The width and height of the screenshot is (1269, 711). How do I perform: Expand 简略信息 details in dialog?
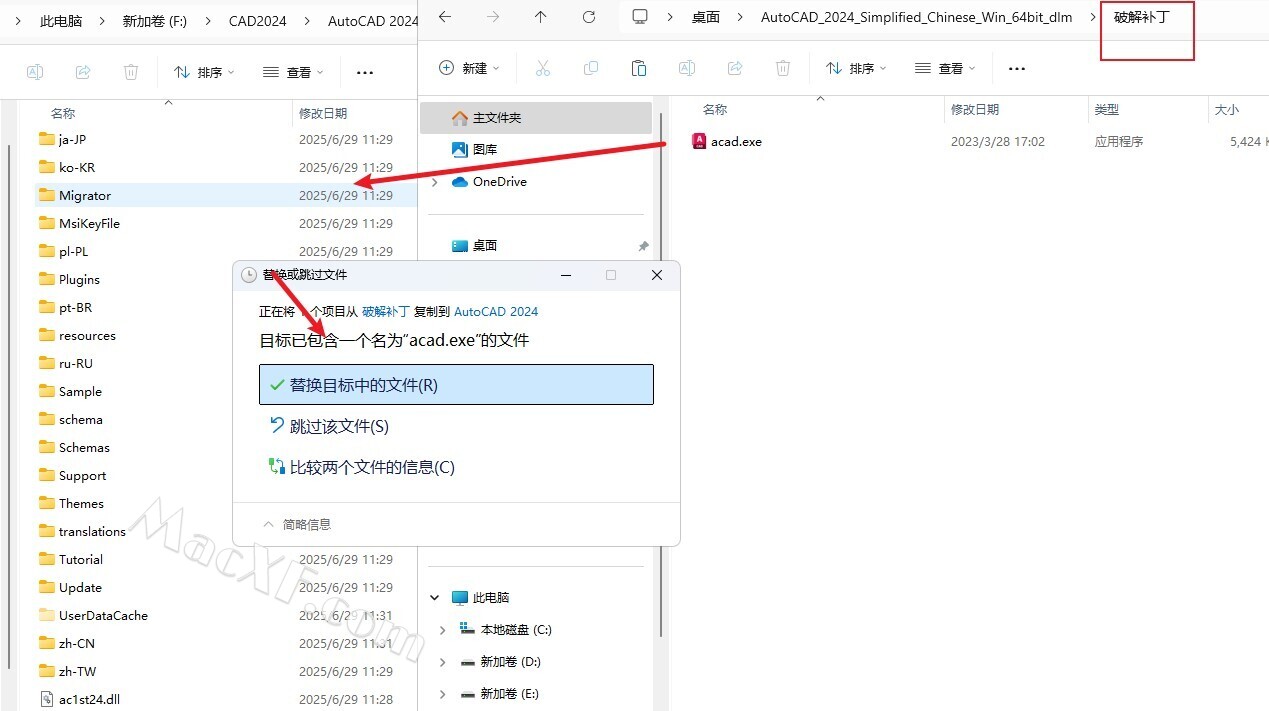click(297, 524)
